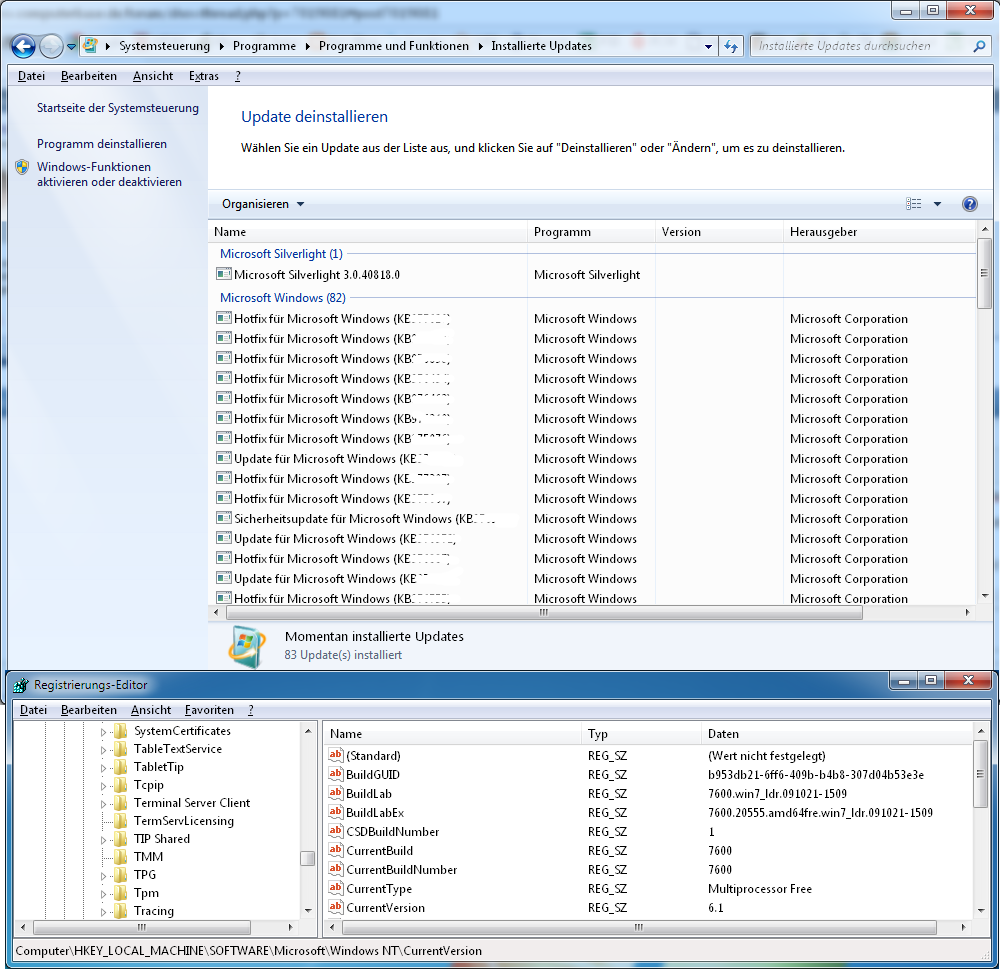The width and height of the screenshot is (1000, 970).
Task: Expand the Terminal Server Client key
Action: pyautogui.click(x=103, y=804)
